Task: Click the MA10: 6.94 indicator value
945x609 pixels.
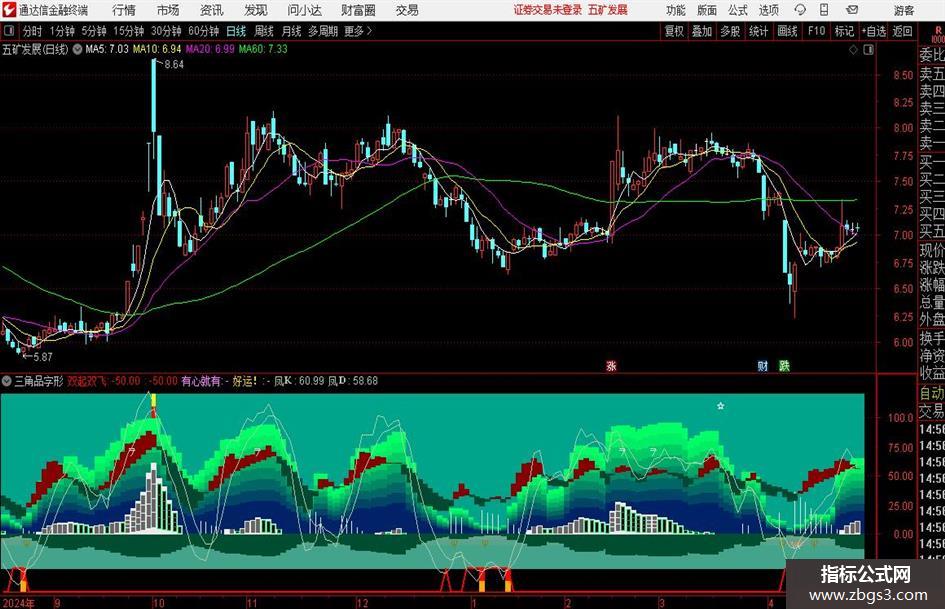Action: (x=157, y=49)
